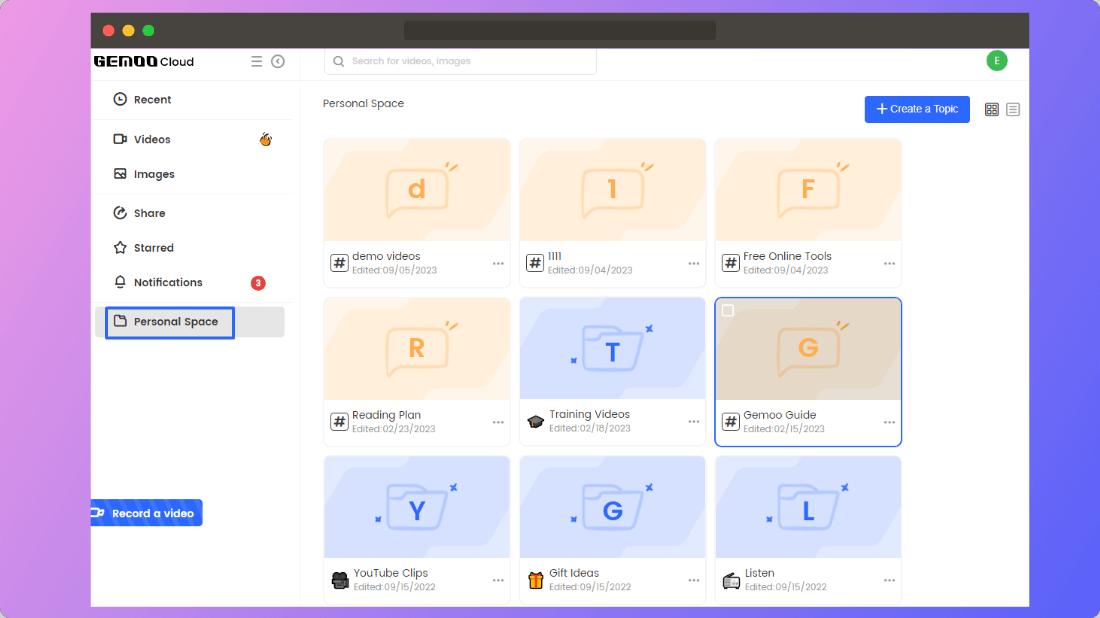Open more options for Free Online Tools
This screenshot has height=618, width=1100.
[889, 264]
